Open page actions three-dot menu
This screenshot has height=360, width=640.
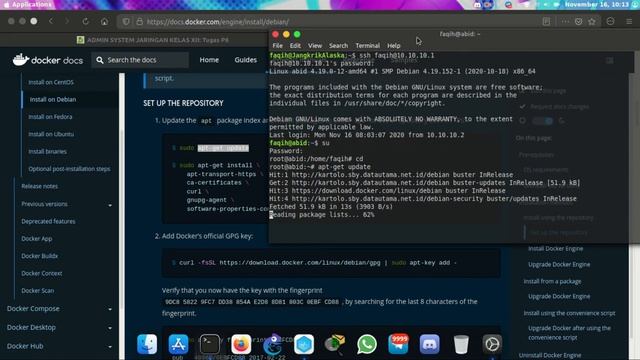pyautogui.click(x=565, y=22)
